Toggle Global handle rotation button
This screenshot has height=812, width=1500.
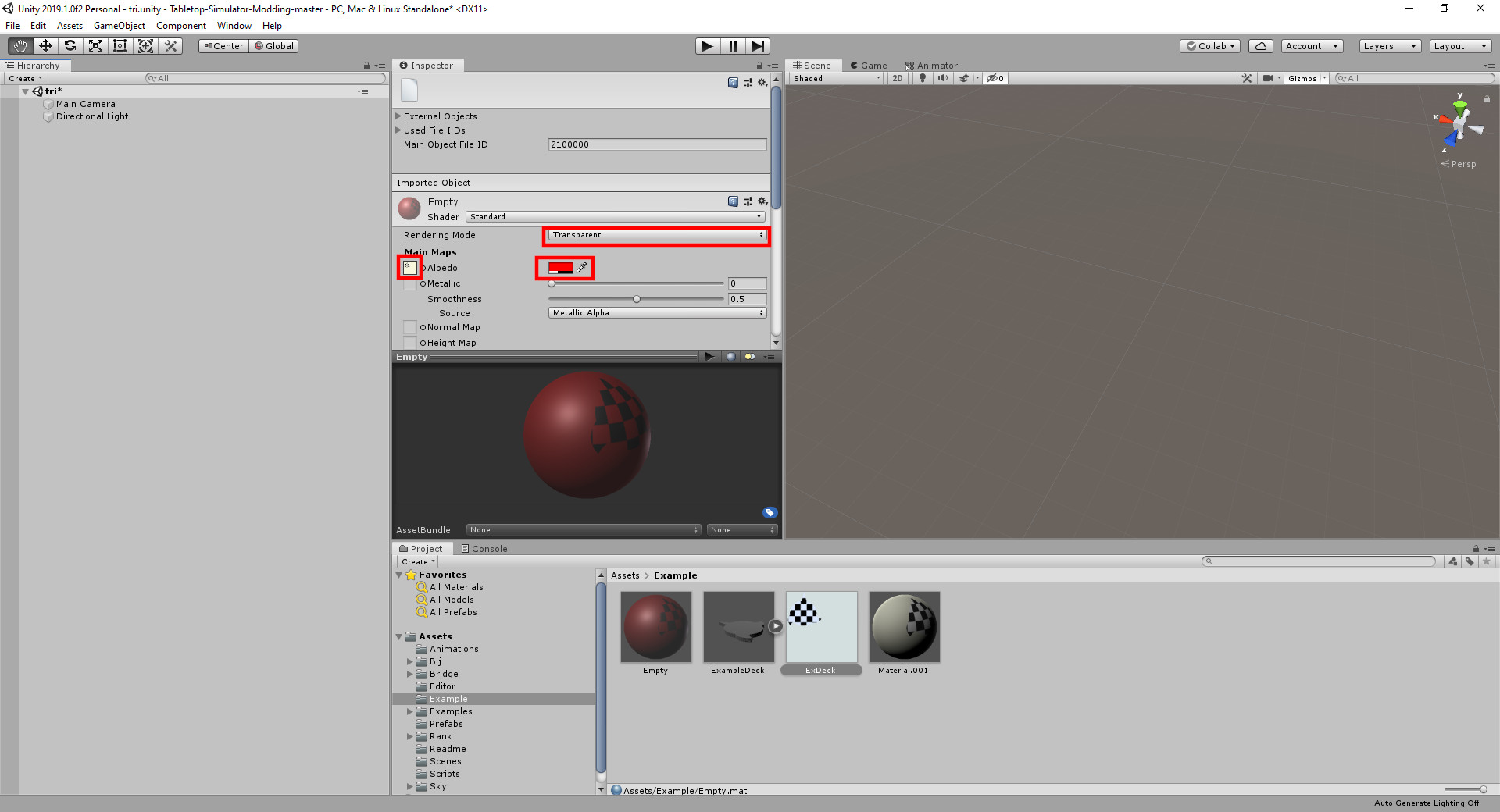pyautogui.click(x=274, y=46)
